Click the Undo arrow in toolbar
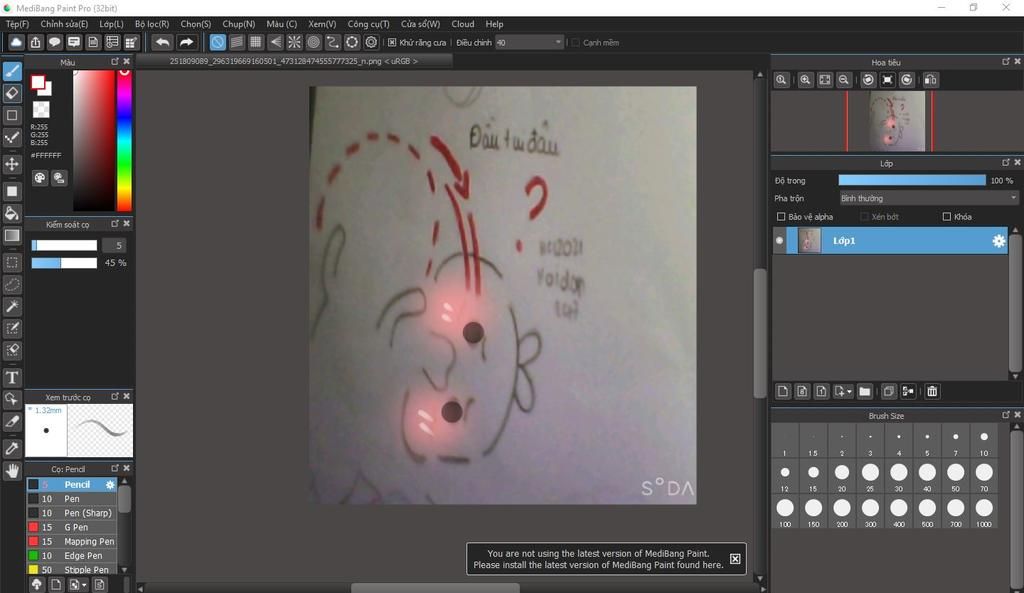The width and height of the screenshot is (1024, 593). click(x=162, y=42)
